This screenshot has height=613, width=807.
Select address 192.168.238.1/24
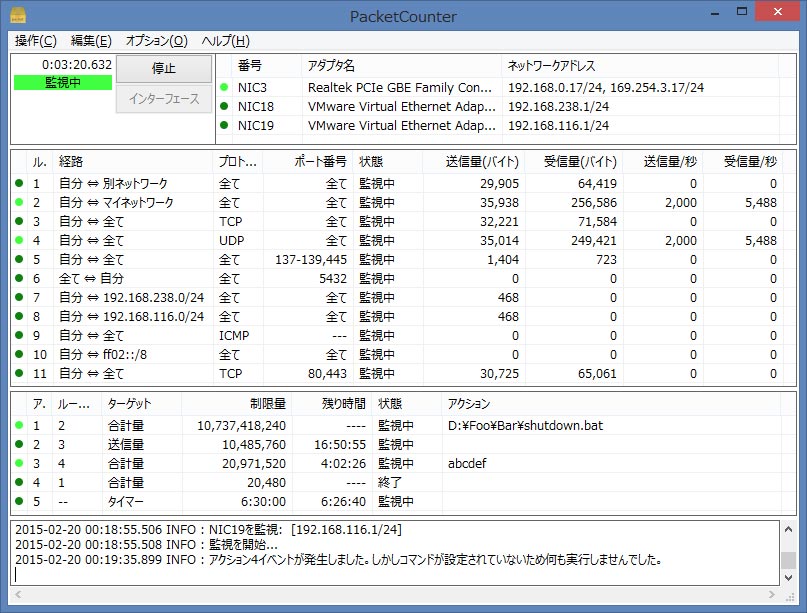click(x=558, y=107)
